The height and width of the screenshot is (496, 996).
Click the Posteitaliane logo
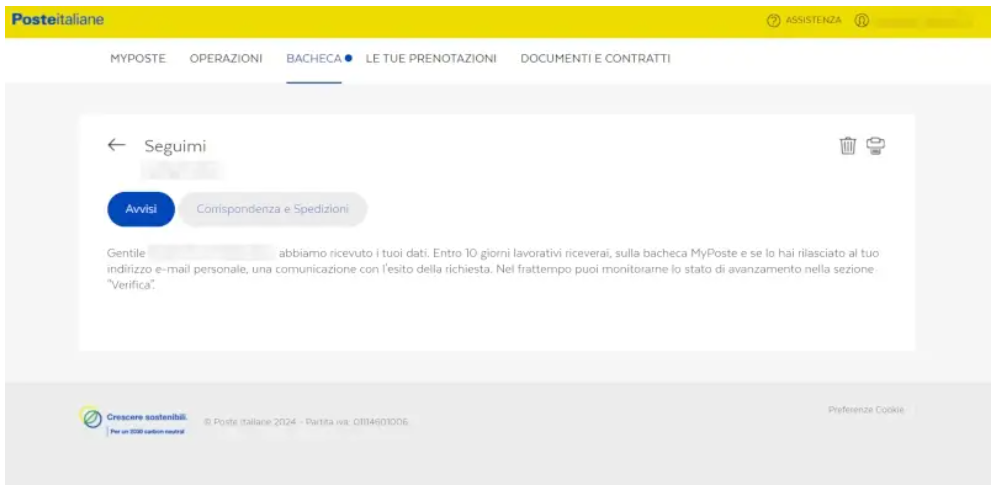[58, 20]
